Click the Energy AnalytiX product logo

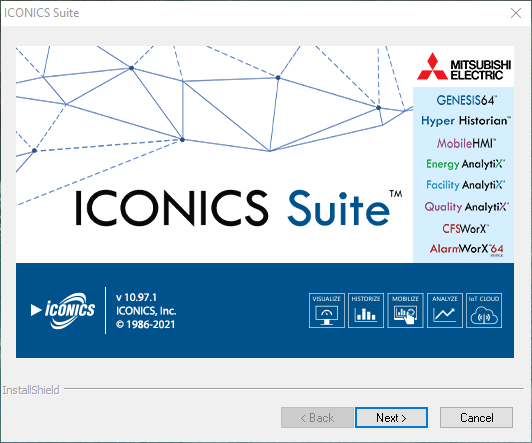pyautogui.click(x=466, y=164)
